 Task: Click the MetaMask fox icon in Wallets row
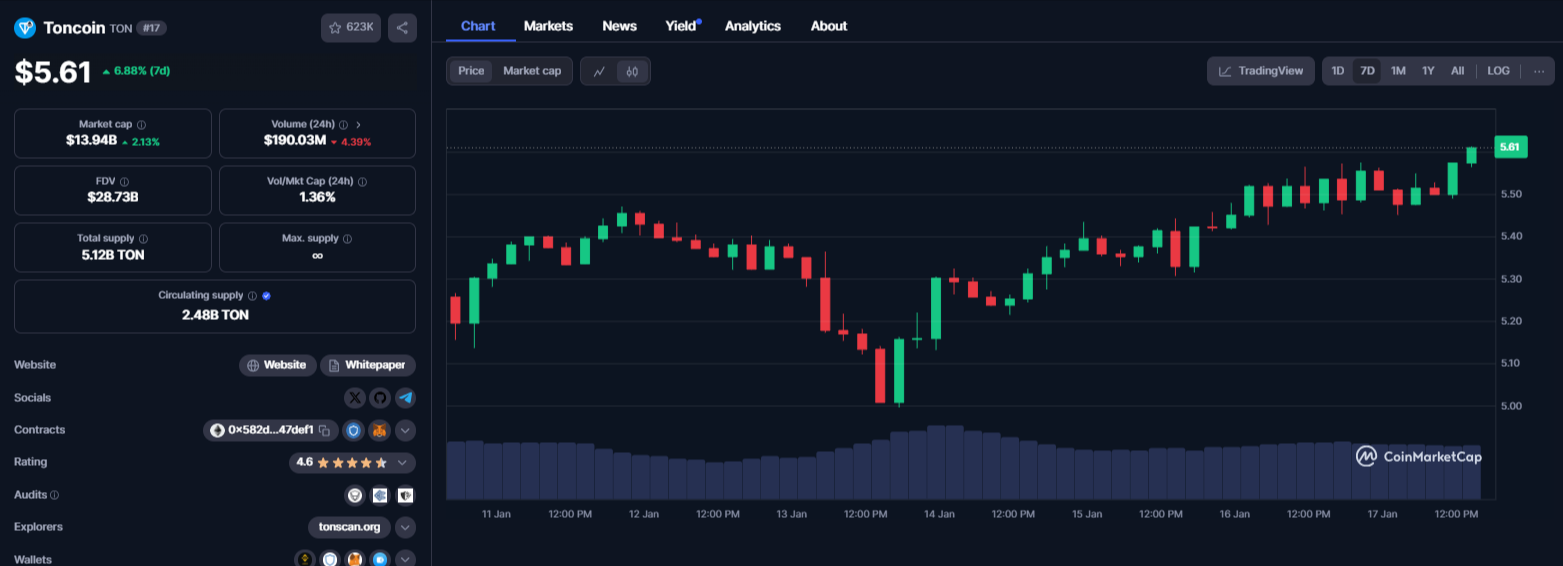point(355,559)
